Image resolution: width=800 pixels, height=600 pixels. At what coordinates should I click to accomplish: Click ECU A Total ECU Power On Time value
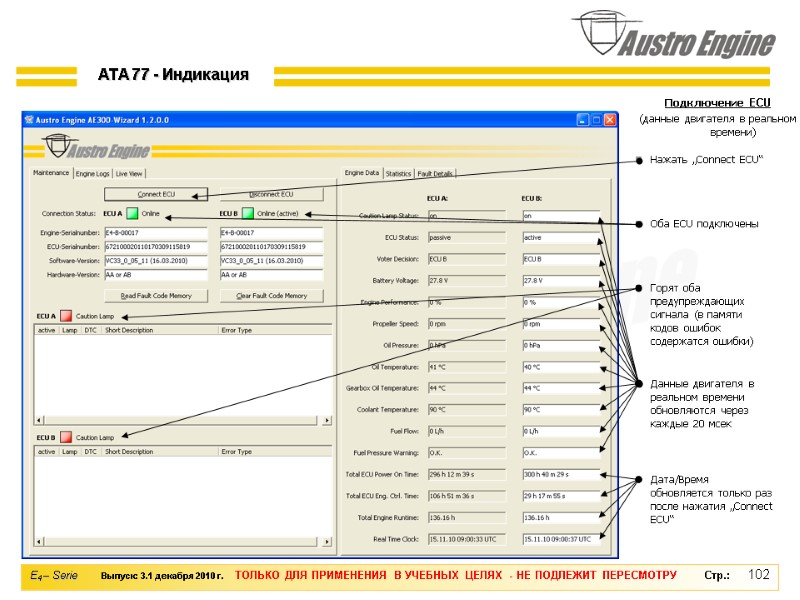click(x=466, y=474)
